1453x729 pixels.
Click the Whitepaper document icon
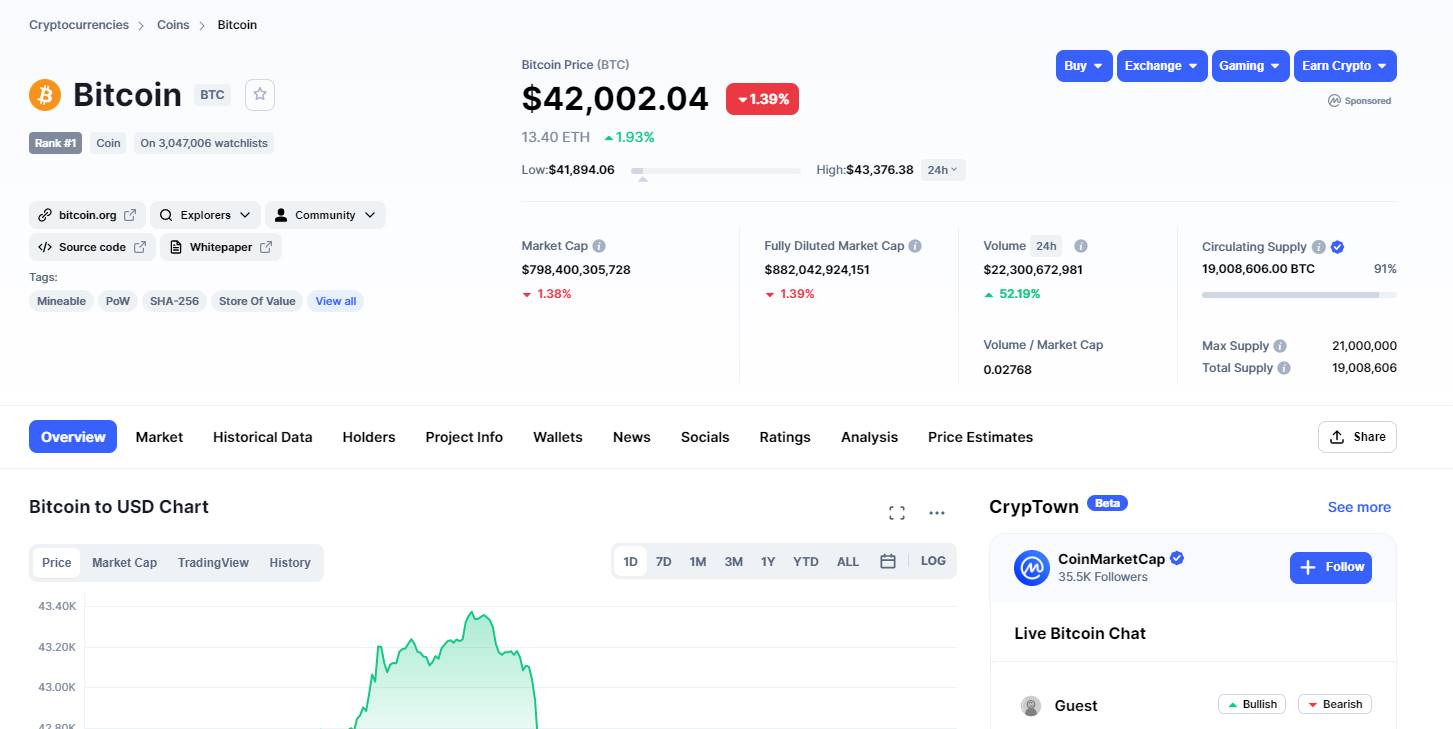[176, 247]
